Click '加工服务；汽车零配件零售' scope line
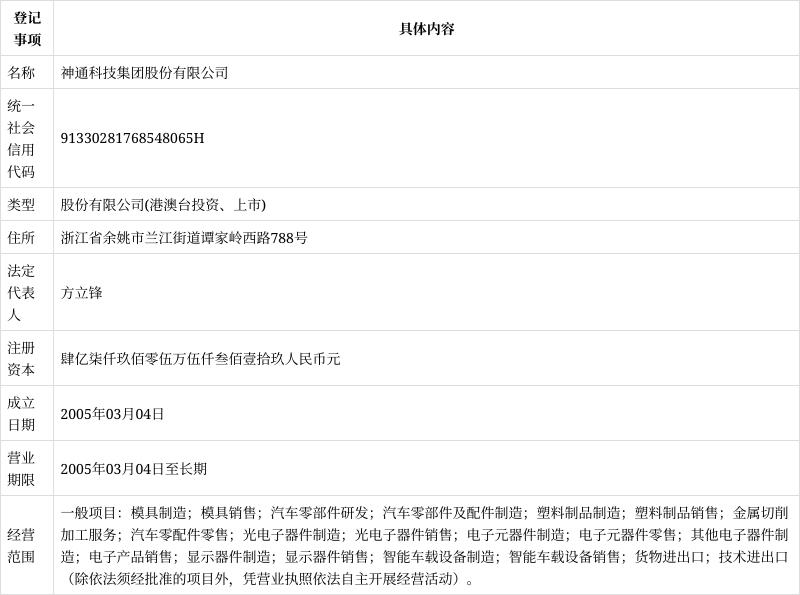The width and height of the screenshot is (800, 595). pyautogui.click(x=144, y=534)
